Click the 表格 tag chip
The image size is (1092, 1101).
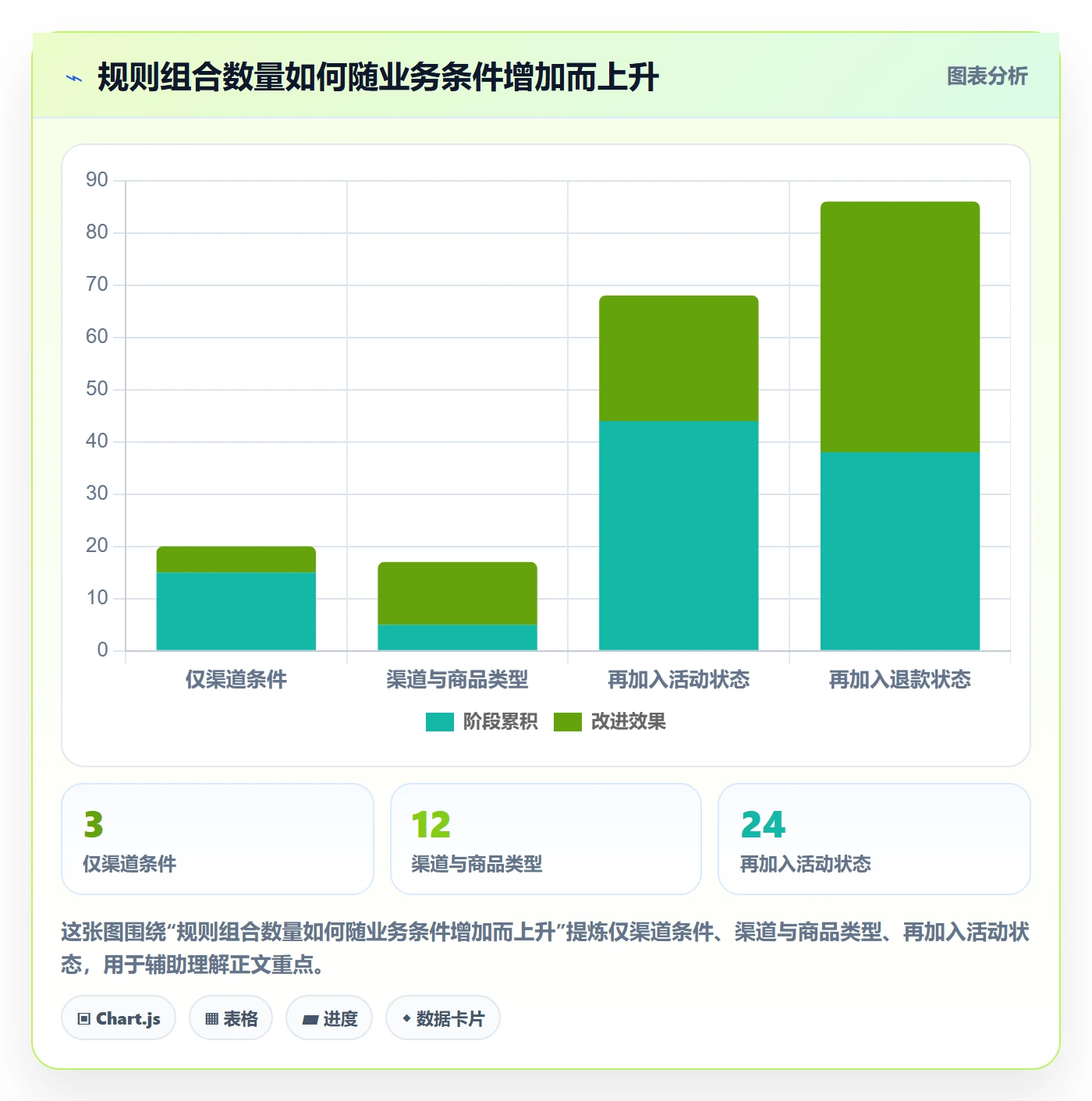pyautogui.click(x=231, y=1018)
